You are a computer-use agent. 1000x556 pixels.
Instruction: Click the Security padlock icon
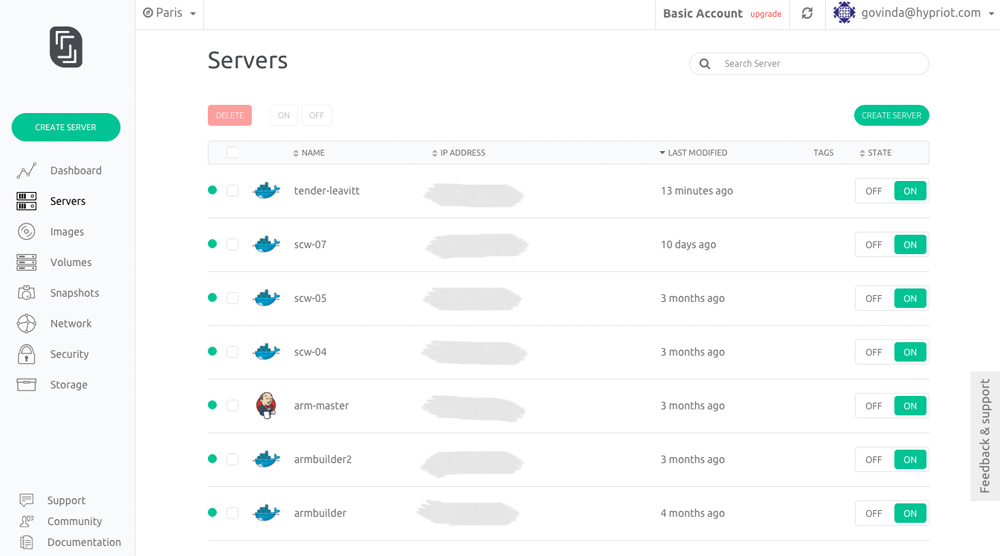click(27, 354)
